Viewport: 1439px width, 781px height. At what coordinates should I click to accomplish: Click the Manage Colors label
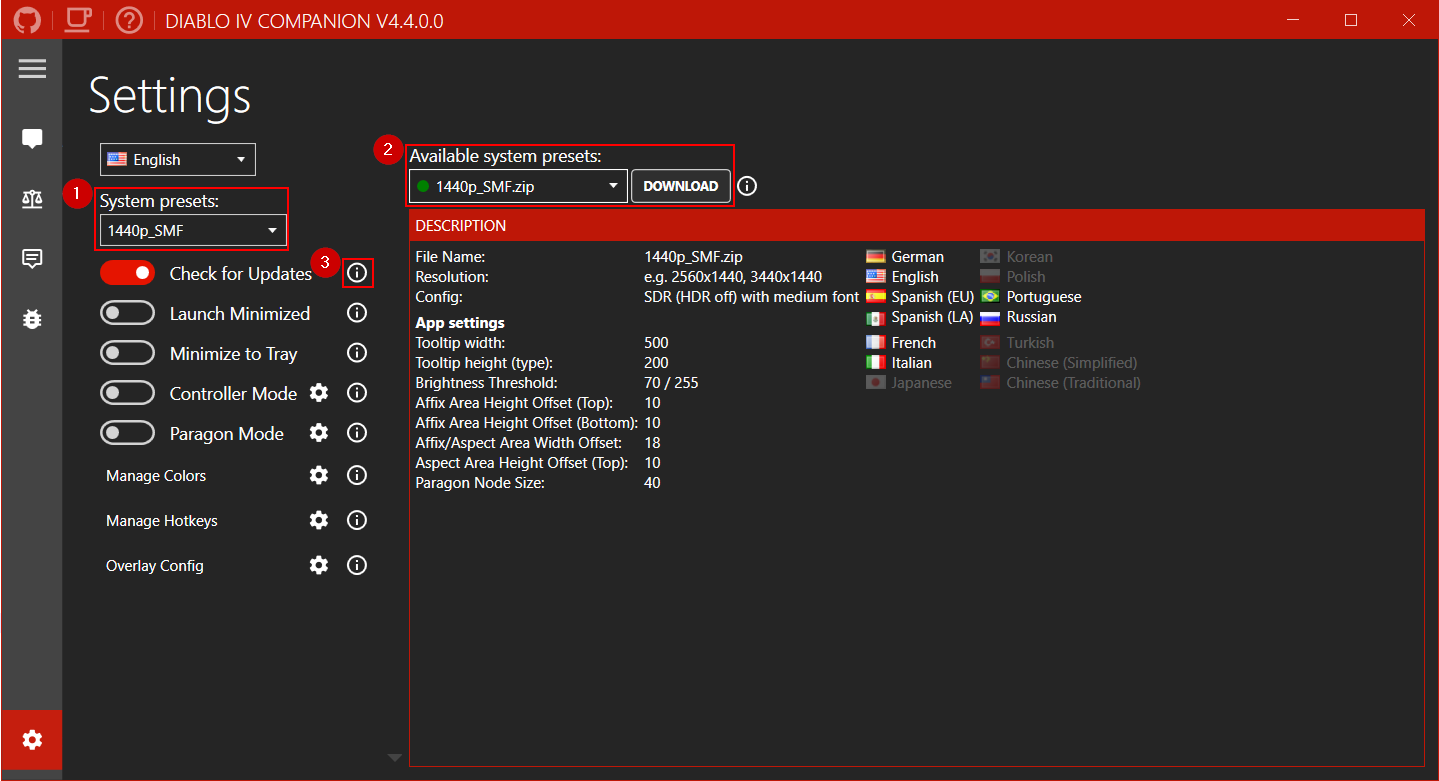156,476
